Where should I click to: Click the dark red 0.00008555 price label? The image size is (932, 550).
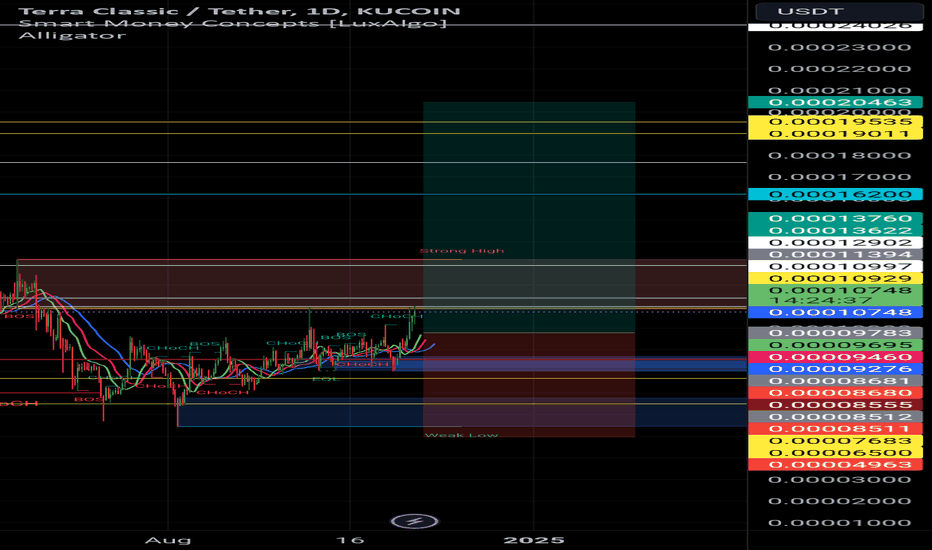836,405
